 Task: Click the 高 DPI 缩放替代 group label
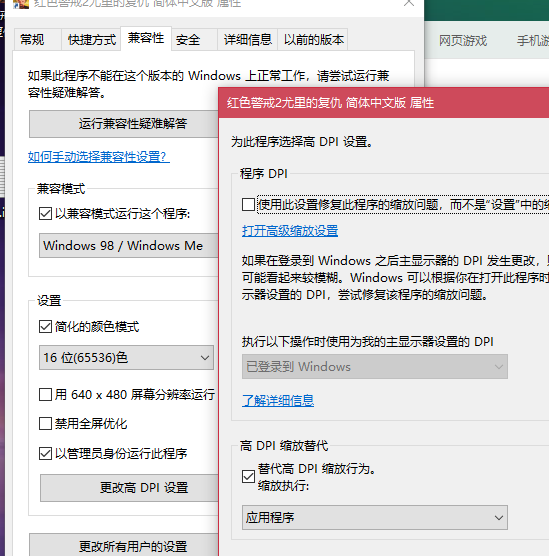[x=284, y=446]
